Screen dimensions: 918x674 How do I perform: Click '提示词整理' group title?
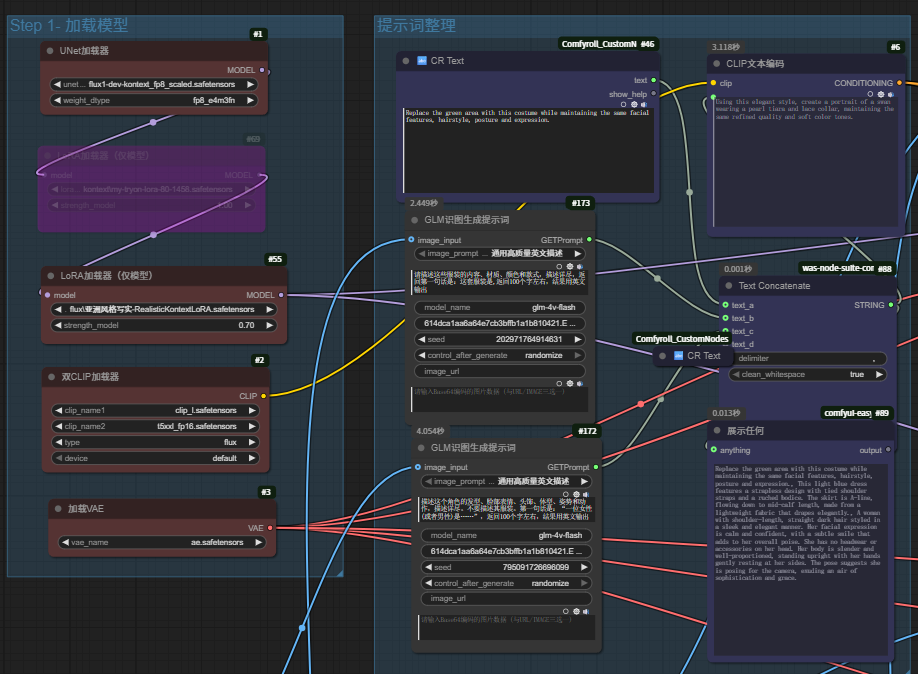[x=416, y=26]
